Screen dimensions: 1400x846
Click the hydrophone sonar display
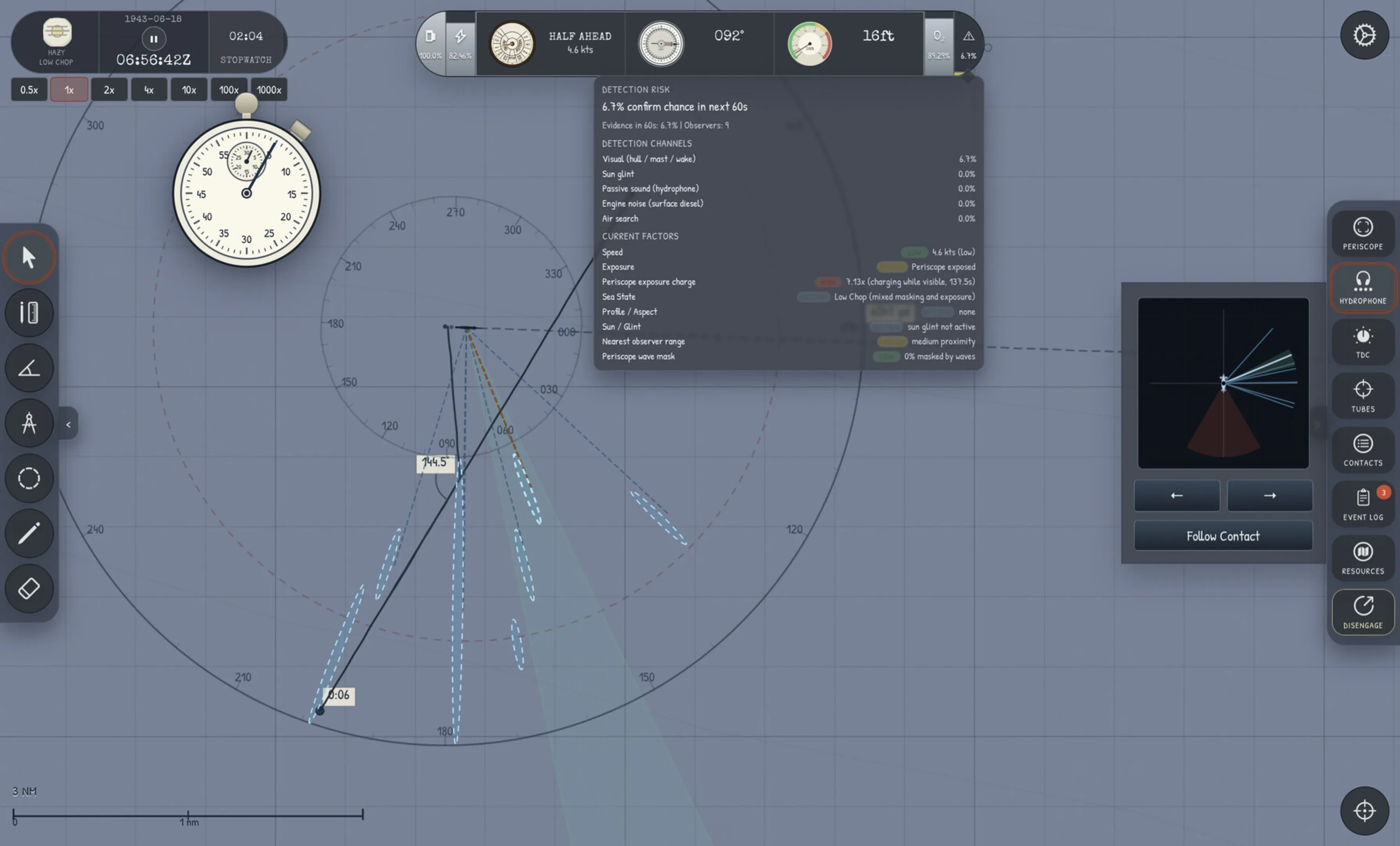tap(1223, 383)
